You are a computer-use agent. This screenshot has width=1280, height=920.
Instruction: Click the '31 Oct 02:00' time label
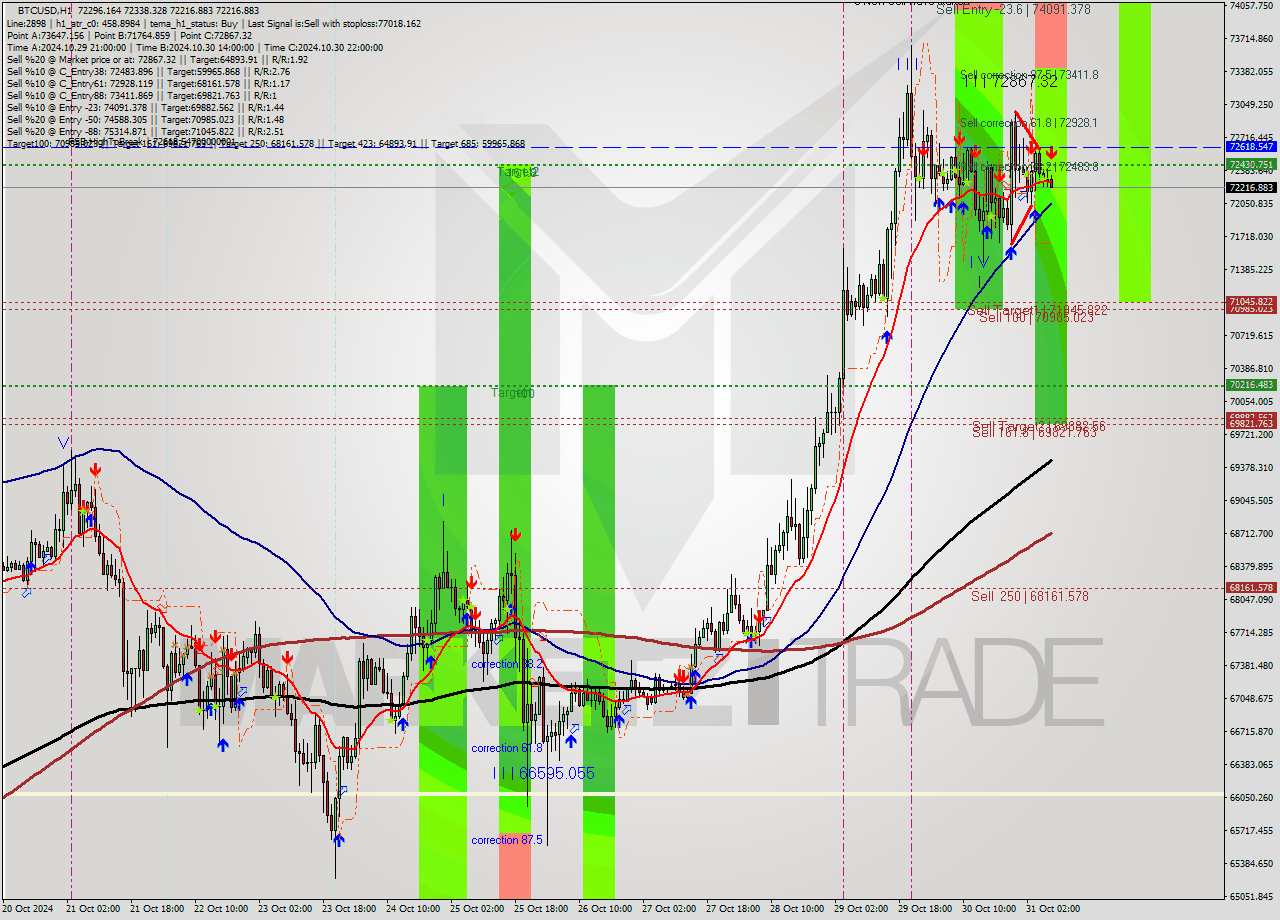point(1053,909)
